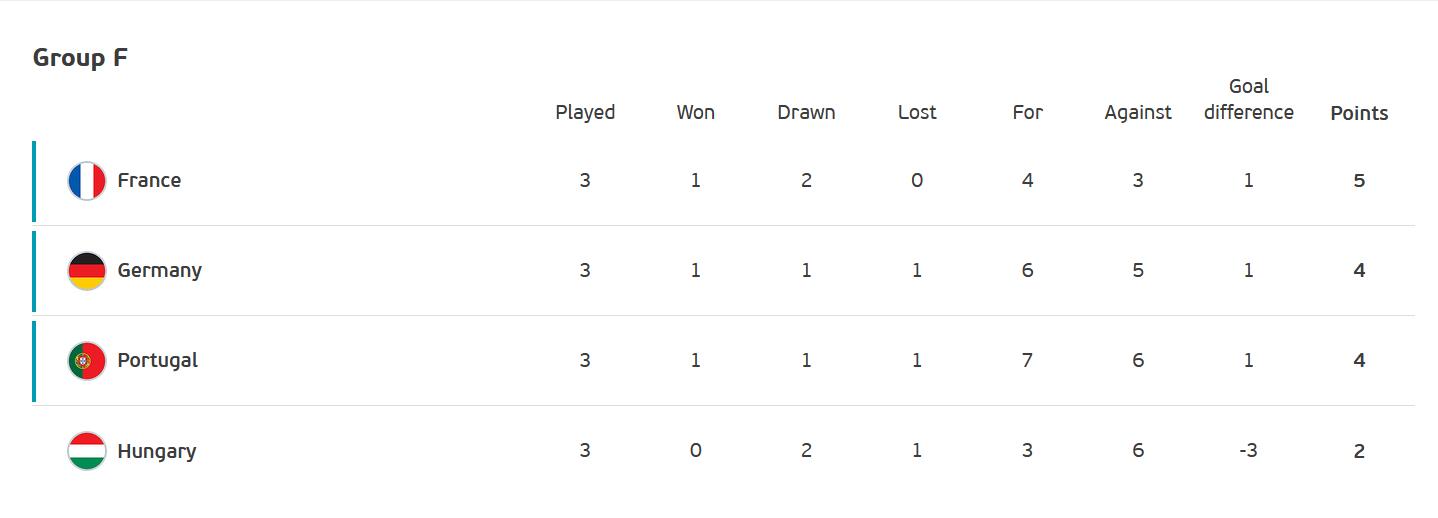Image resolution: width=1438 pixels, height=518 pixels.
Task: Click the Won column header
Action: tap(696, 112)
